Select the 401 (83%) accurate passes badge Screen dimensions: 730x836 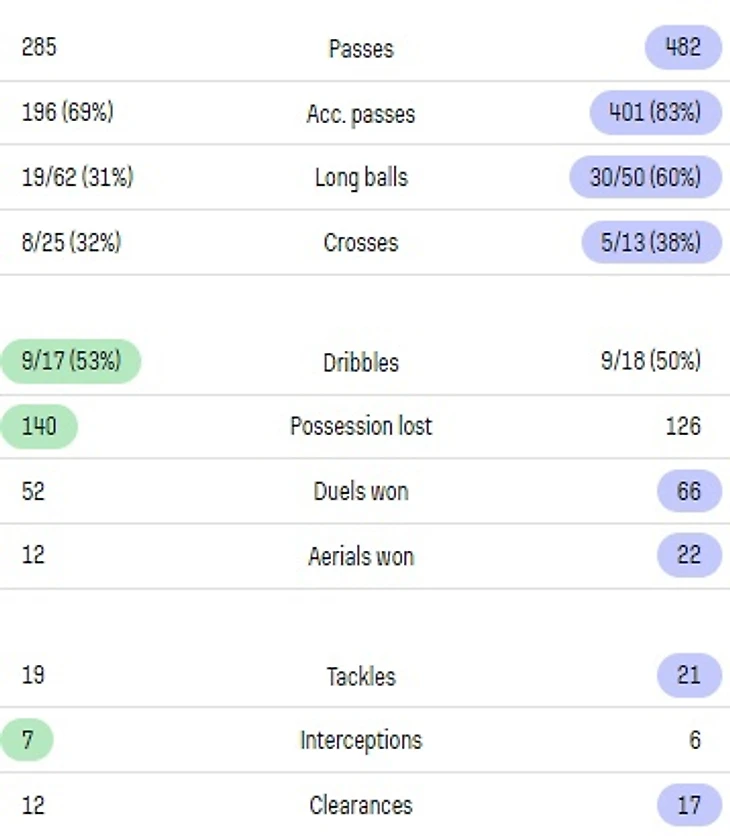click(655, 112)
